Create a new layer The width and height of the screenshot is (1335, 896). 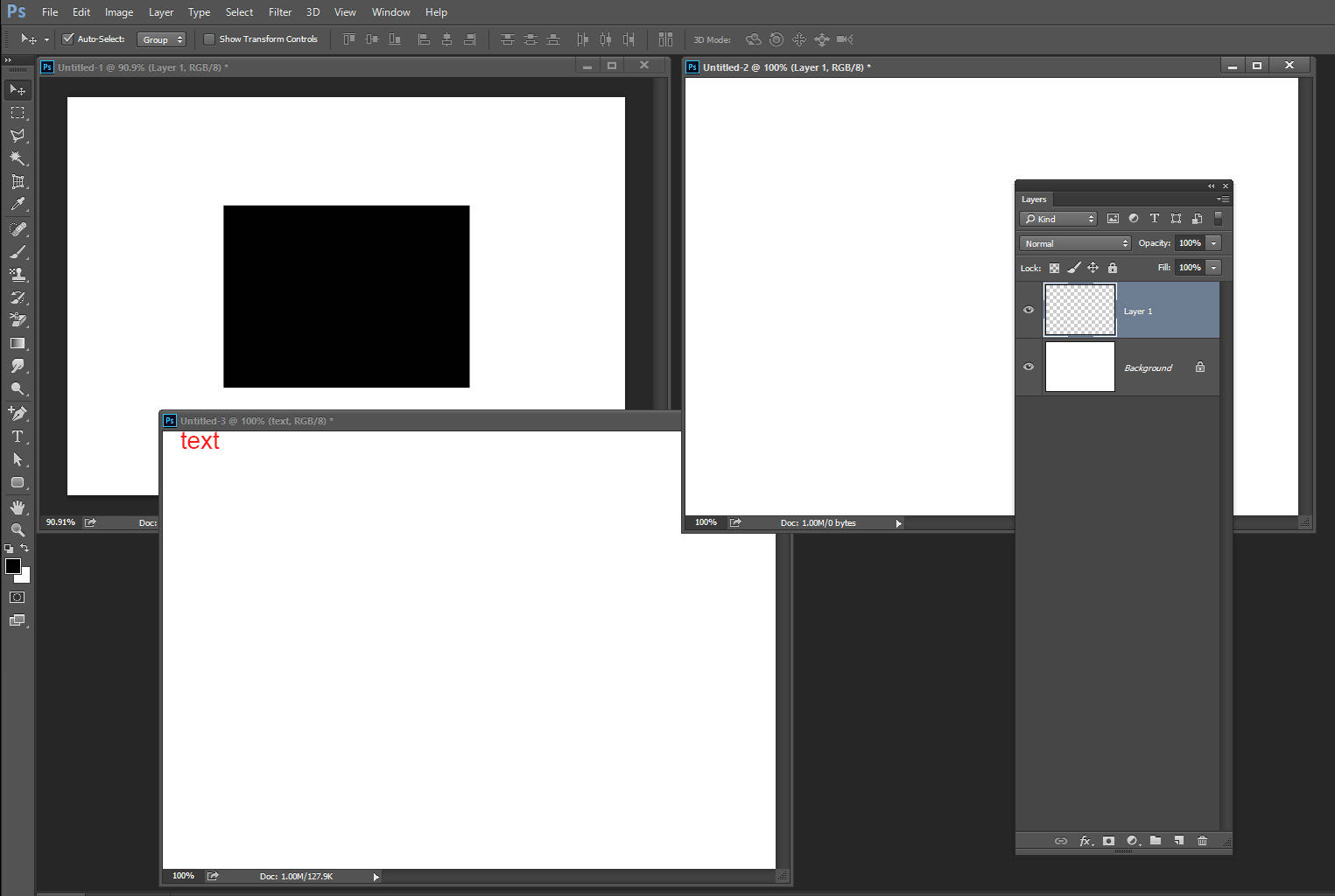point(1178,841)
